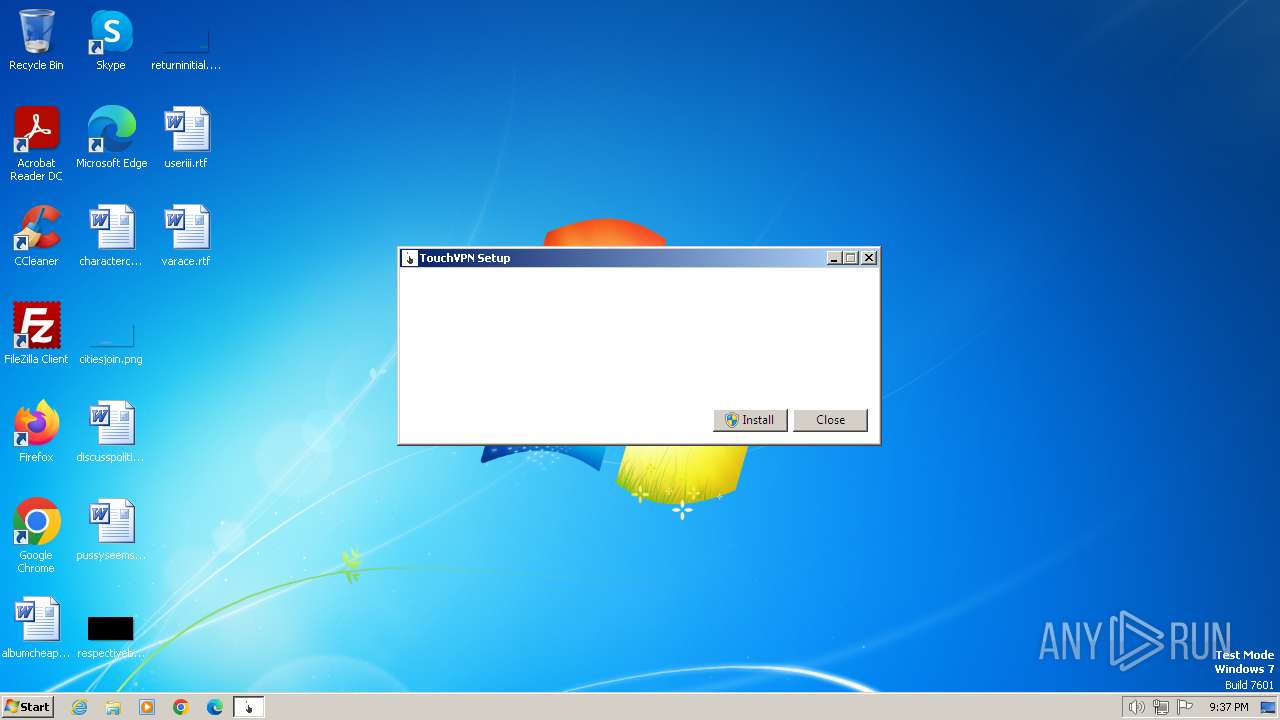
Task: Select the Firefox desktop shortcut
Action: tap(36, 432)
